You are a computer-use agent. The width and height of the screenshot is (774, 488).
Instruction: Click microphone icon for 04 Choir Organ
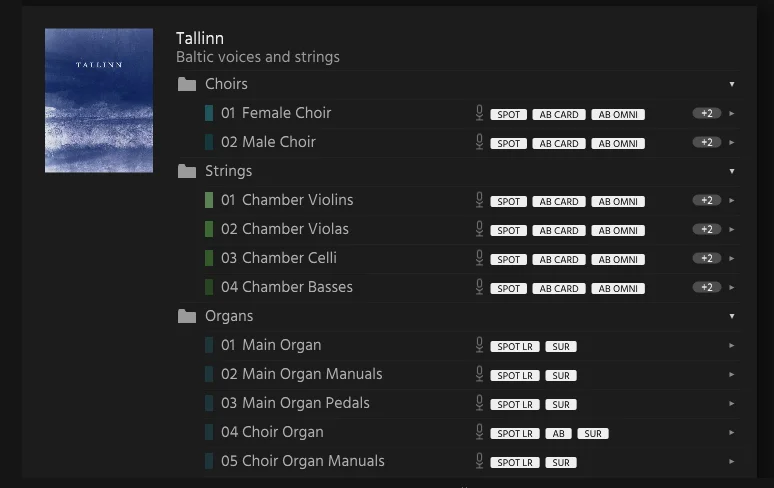479,432
